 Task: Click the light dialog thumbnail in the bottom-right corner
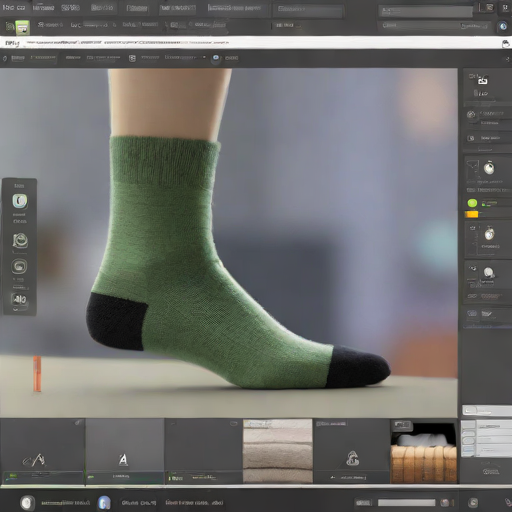(x=486, y=439)
